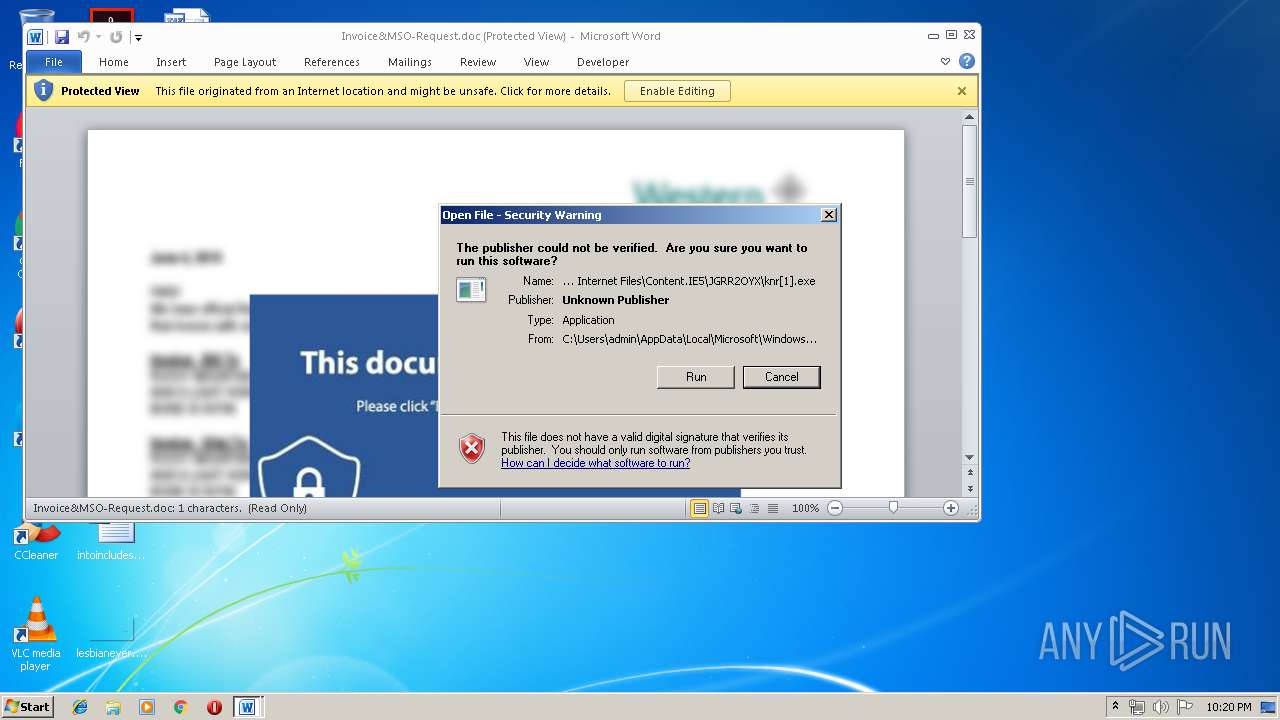This screenshot has height=720, width=1280.
Task: Show hidden system tray icons
Action: coord(1115,707)
